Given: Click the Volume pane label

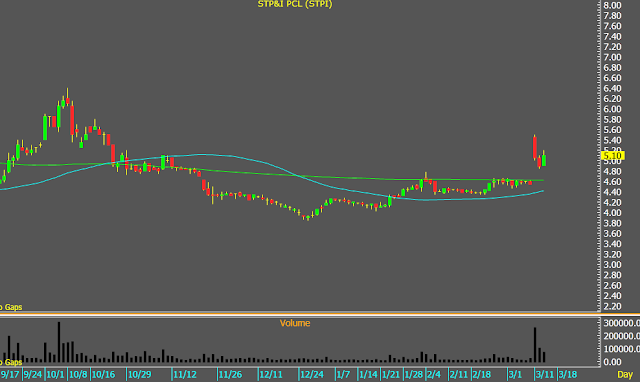Looking at the screenshot, I should pos(295,323).
